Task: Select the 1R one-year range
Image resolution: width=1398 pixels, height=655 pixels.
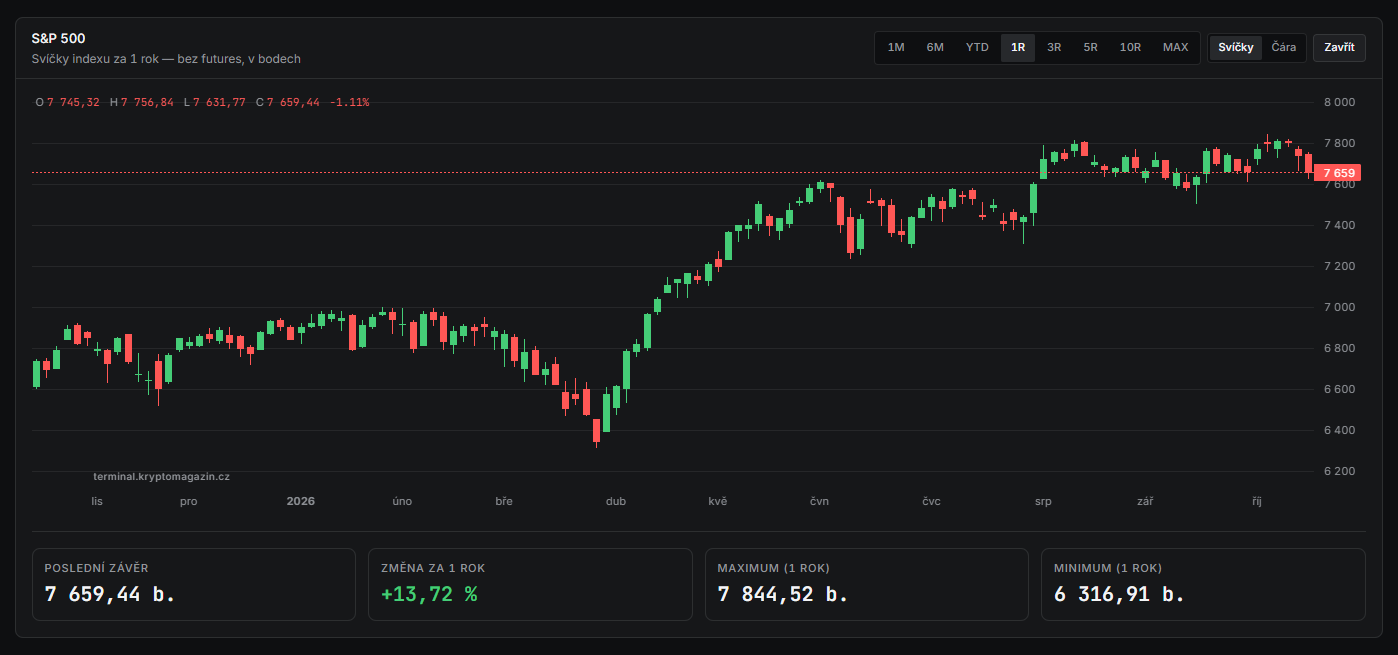Action: 1018,47
